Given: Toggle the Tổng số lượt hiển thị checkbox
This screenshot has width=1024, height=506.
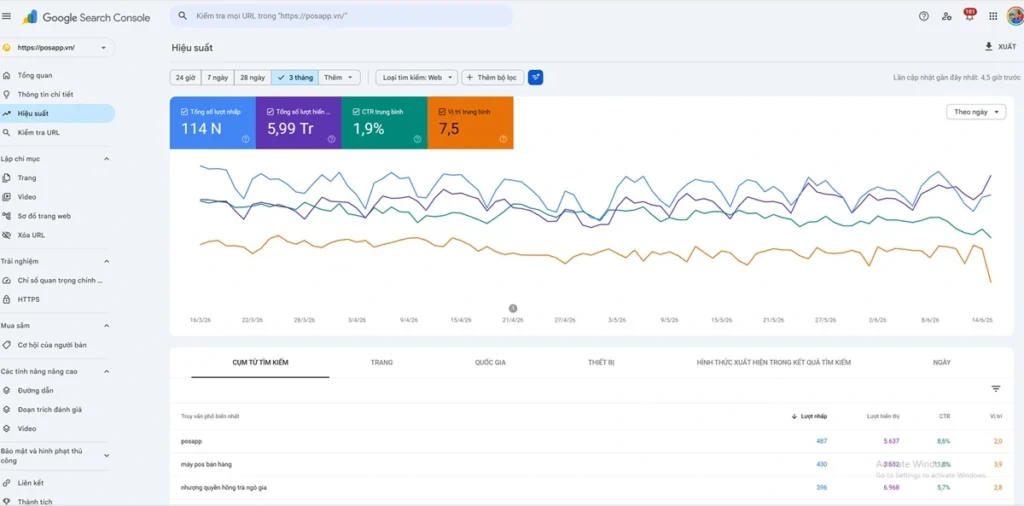Looking at the screenshot, I should pyautogui.click(x=270, y=112).
